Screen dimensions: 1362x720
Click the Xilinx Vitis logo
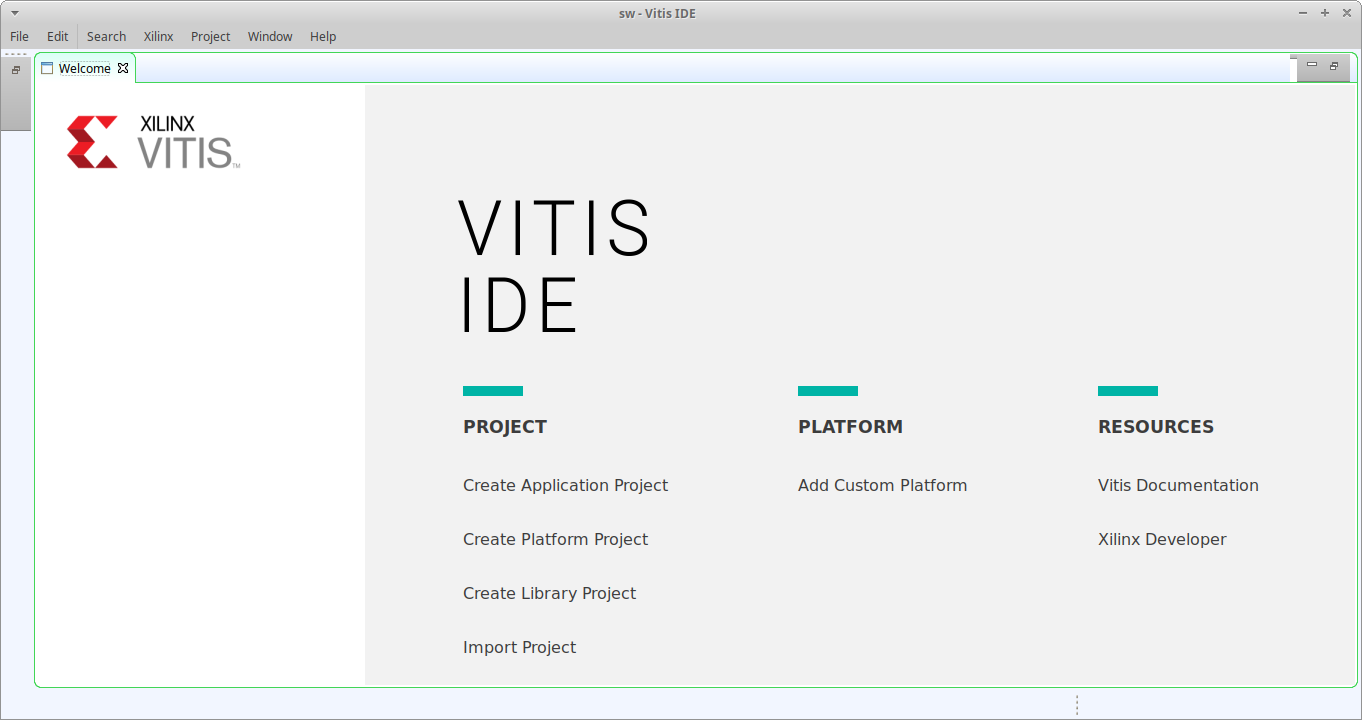tap(153, 142)
